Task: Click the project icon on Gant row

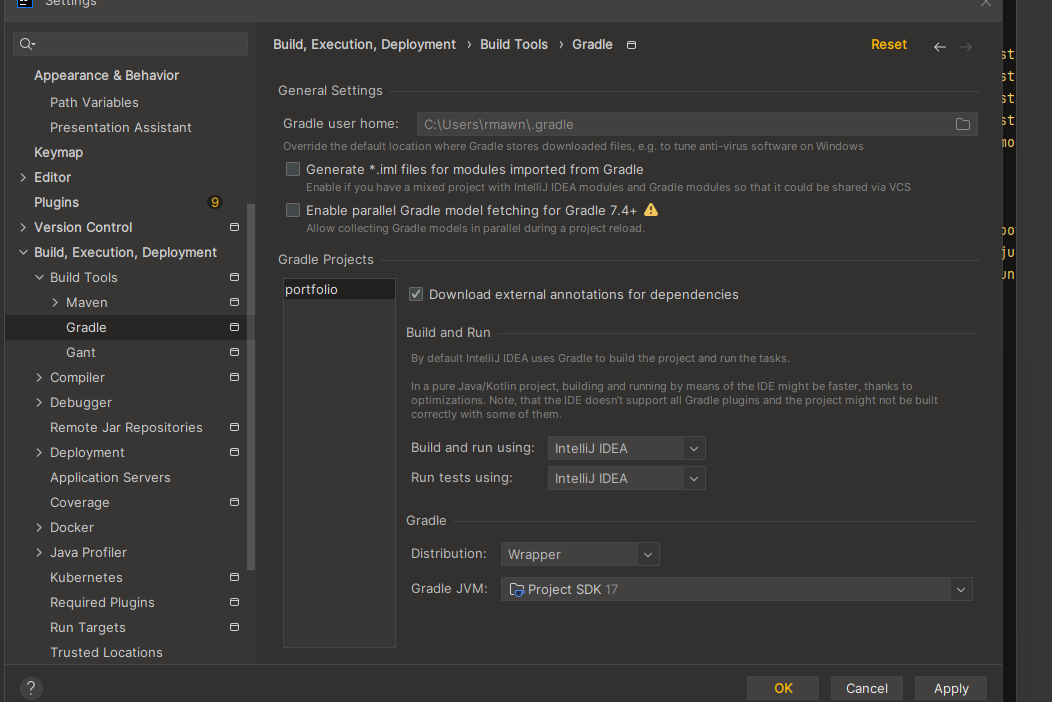Action: coord(234,352)
